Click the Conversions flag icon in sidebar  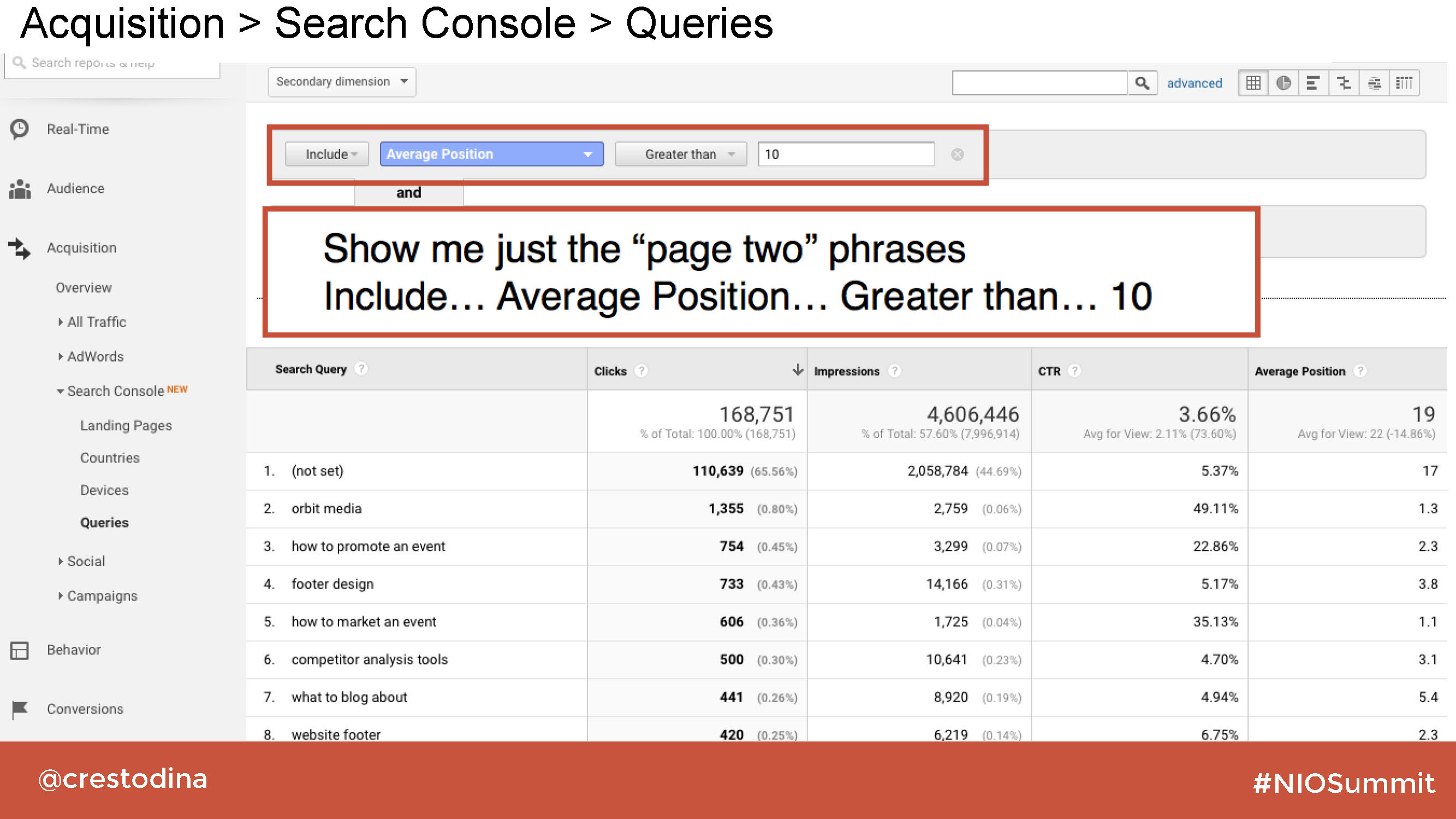point(20,709)
